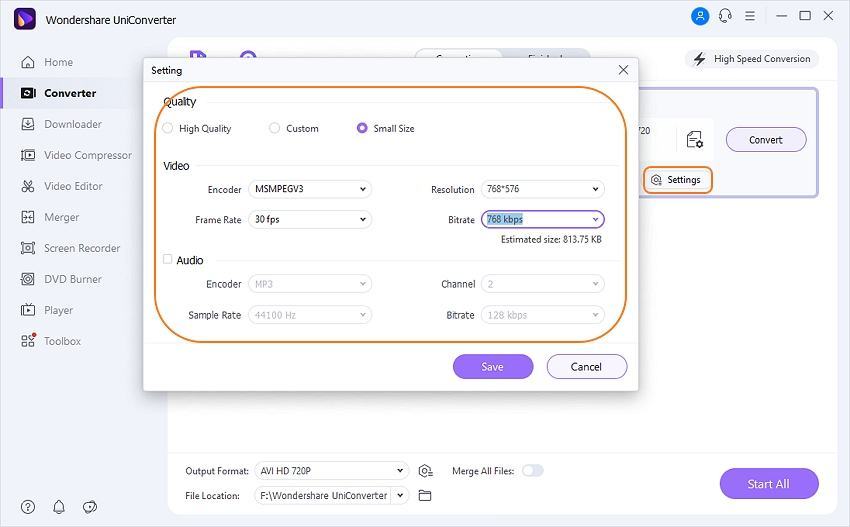Click the Wondershare UniConverter logo

click(25, 19)
